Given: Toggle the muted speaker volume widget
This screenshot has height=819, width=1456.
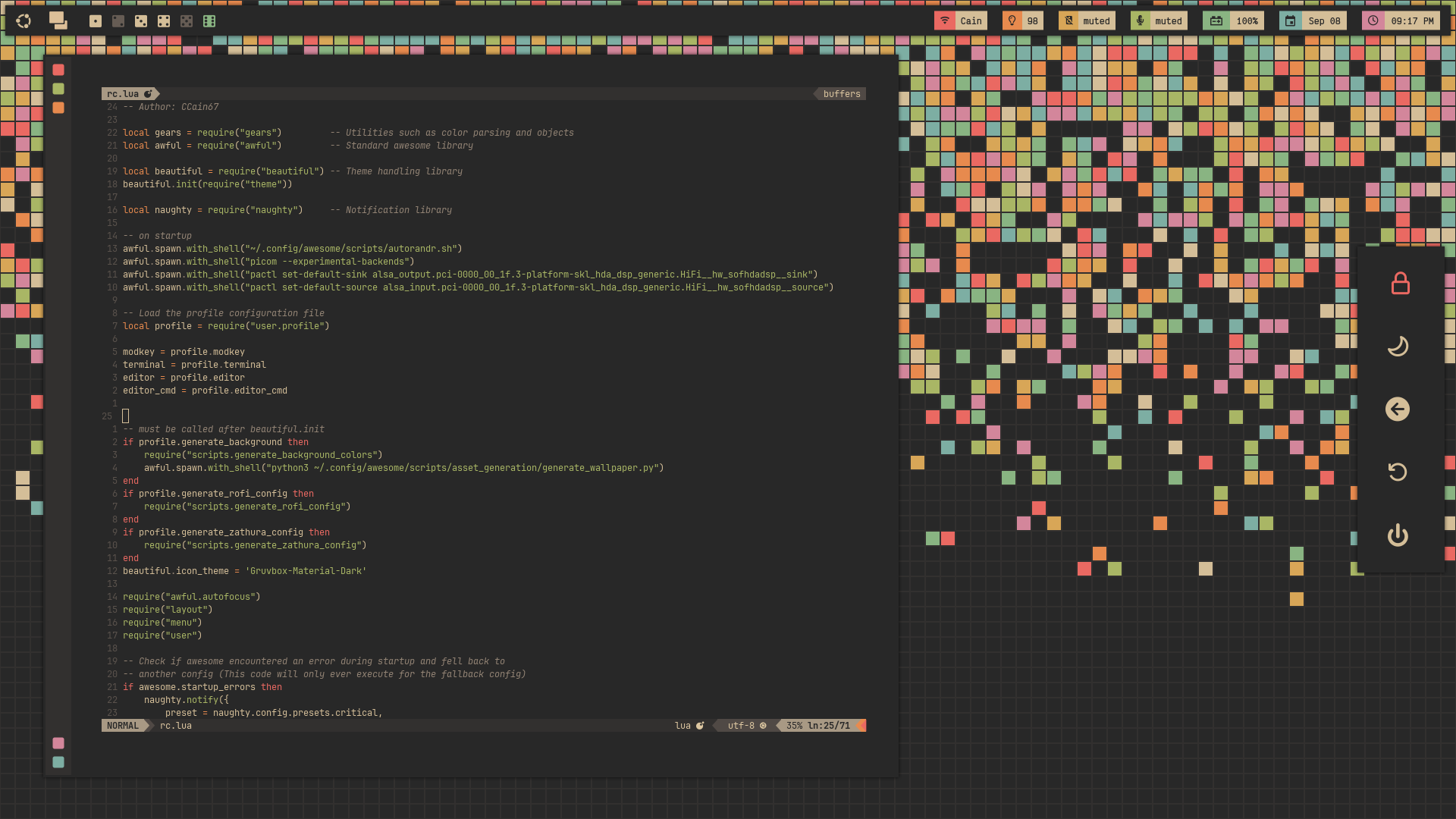Looking at the screenshot, I should point(1087,21).
